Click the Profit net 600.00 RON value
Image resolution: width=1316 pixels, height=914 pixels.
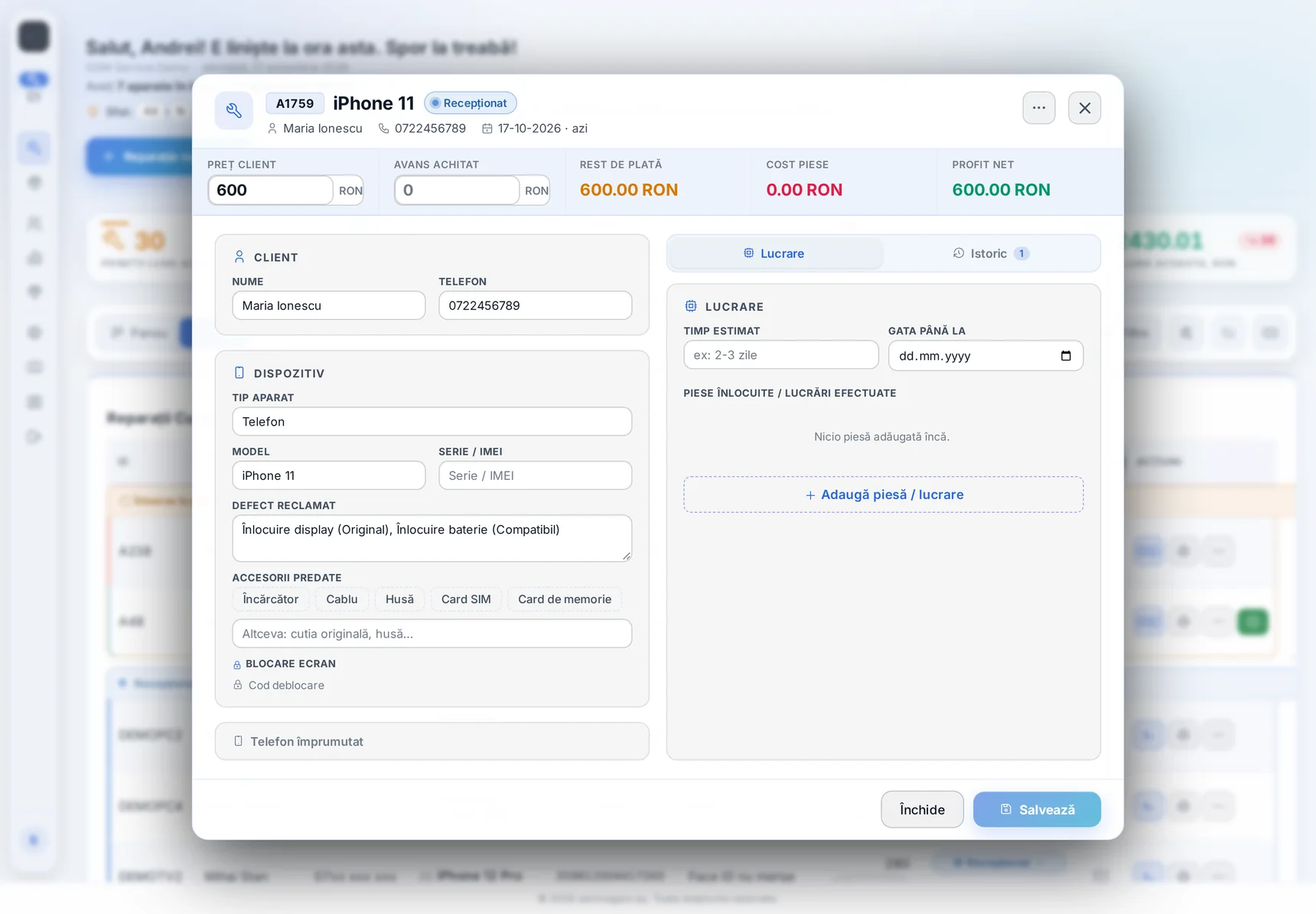click(1001, 190)
